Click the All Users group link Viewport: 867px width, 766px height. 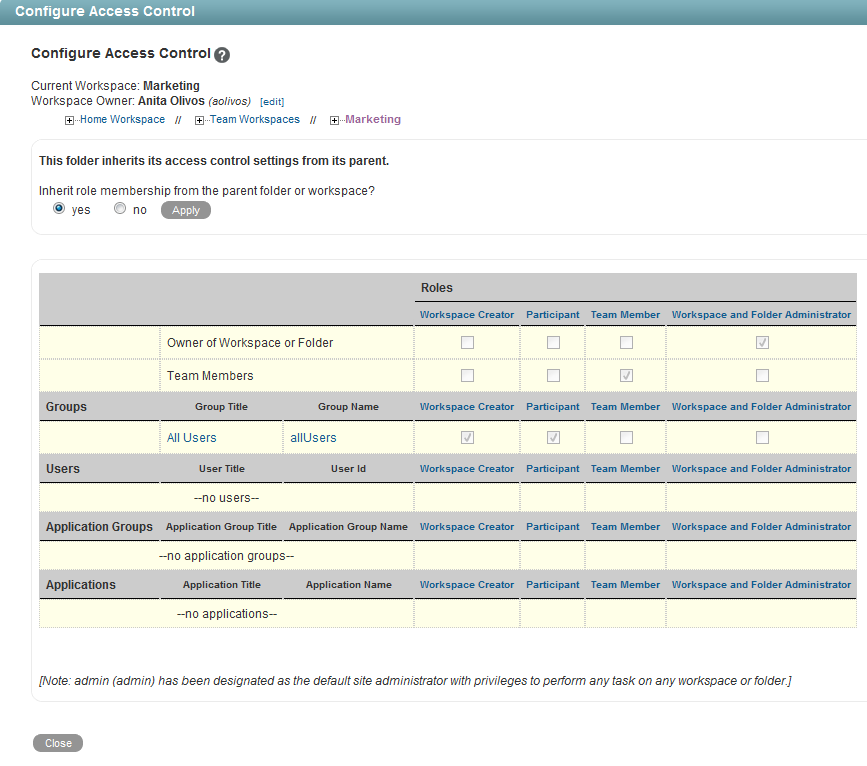pos(192,438)
